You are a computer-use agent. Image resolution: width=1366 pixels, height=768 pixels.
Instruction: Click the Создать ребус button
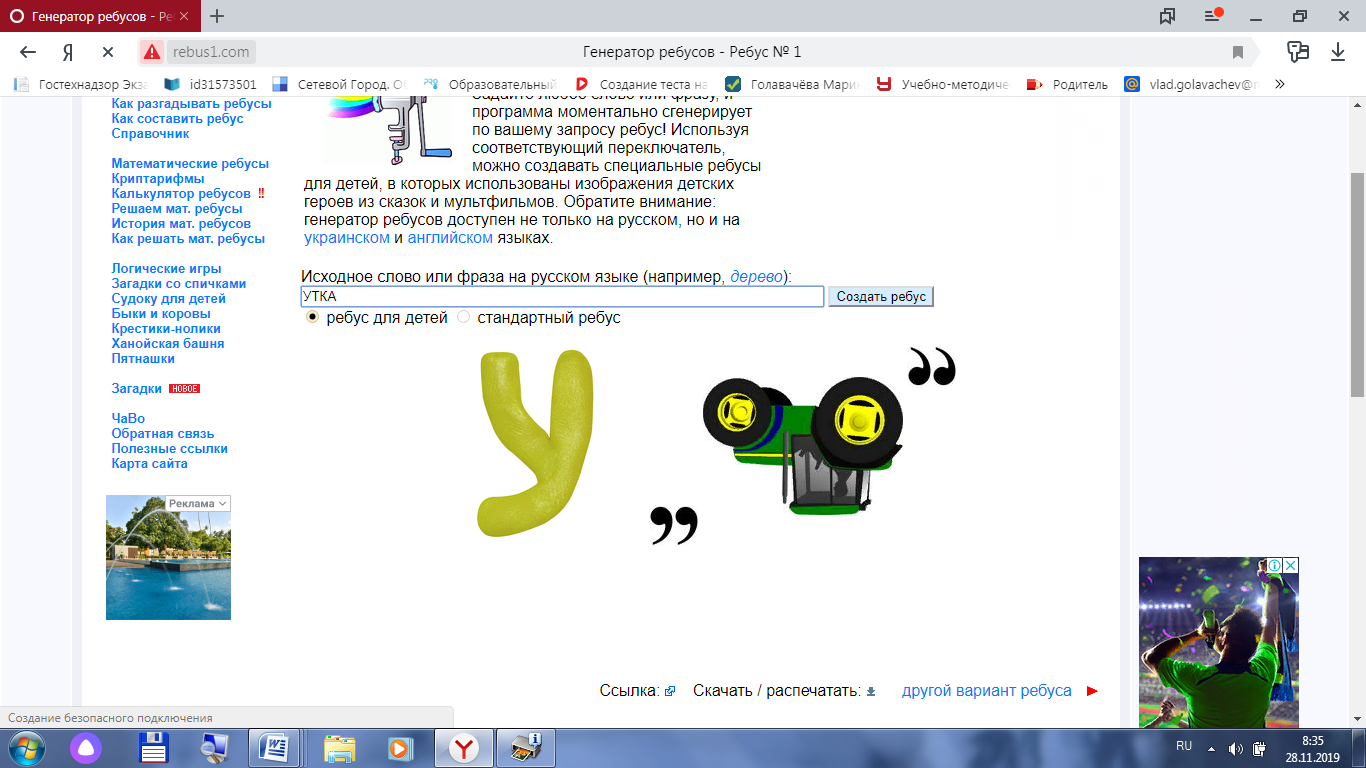[x=880, y=296]
